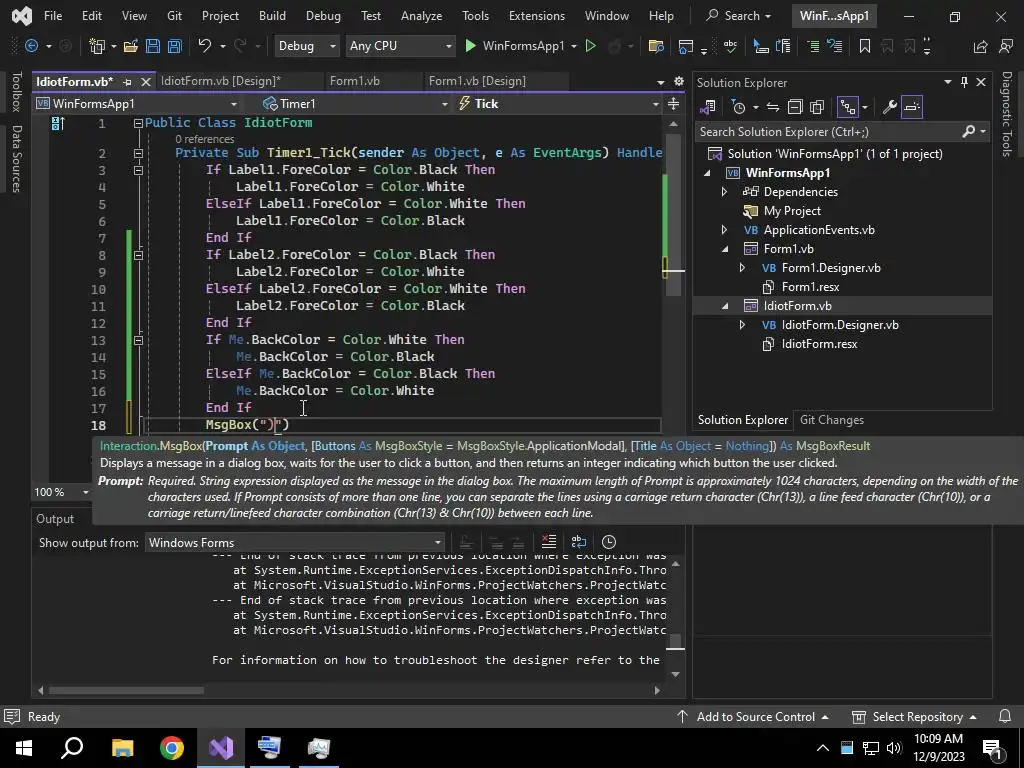1024x768 pixels.
Task: Click the Open File folder icon
Action: pos(131,46)
